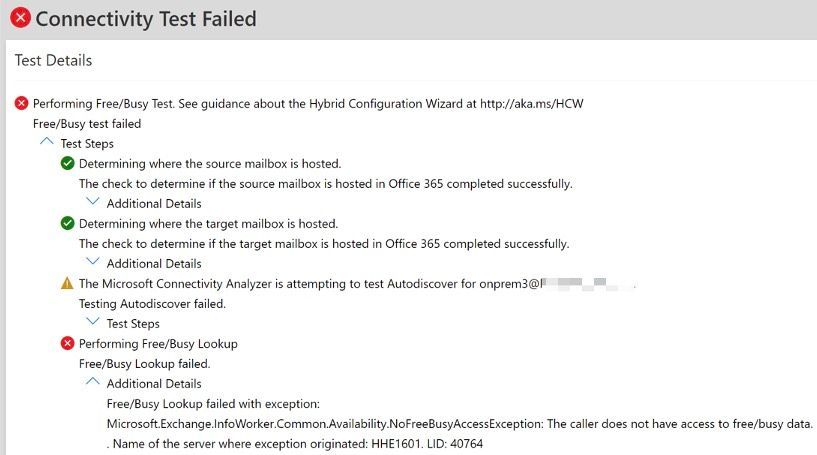Screen dimensions: 817x455
Task: Click green check icon for target mailbox step
Action: tap(68, 223)
